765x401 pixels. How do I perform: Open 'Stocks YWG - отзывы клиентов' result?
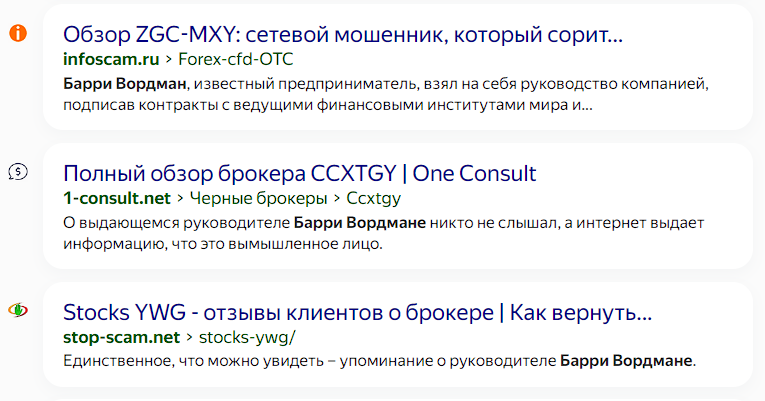pos(358,313)
